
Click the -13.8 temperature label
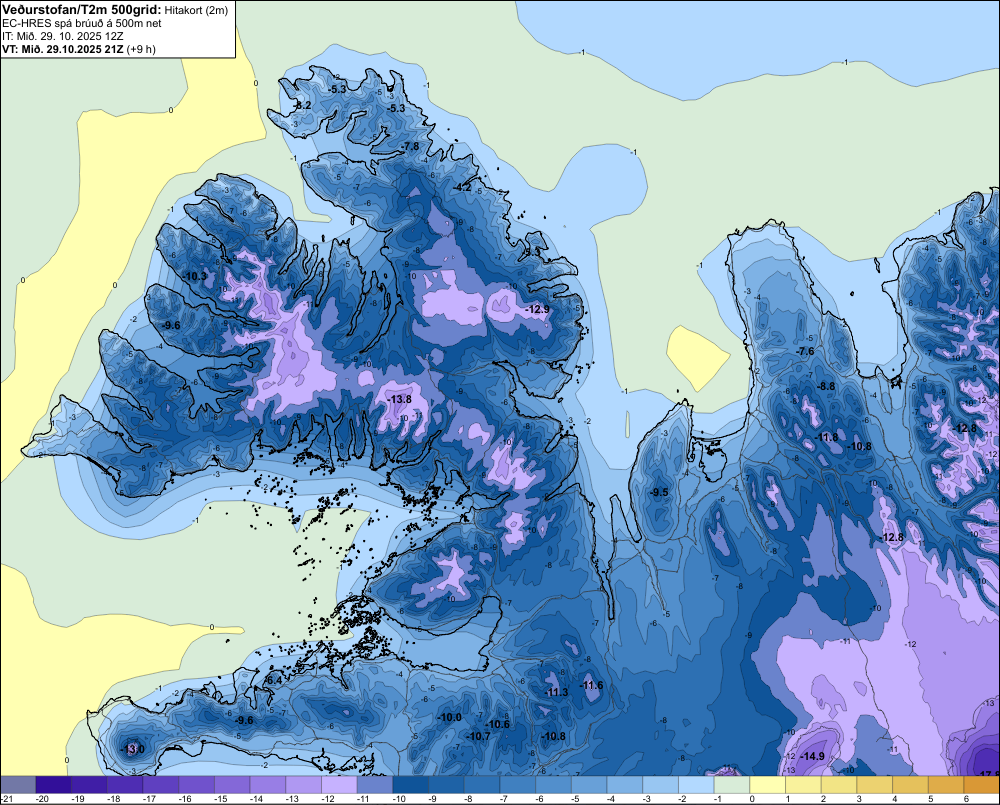pos(400,399)
